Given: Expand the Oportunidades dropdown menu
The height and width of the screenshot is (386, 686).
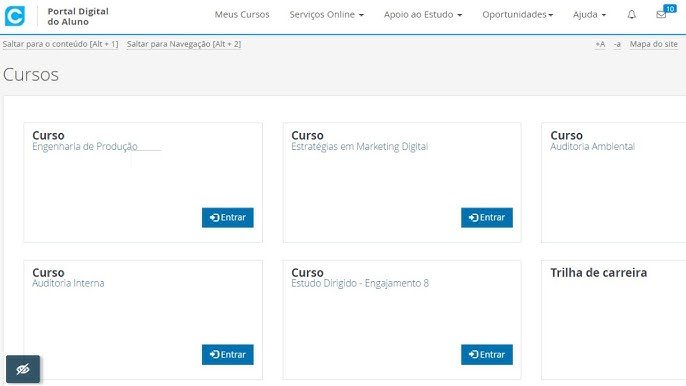Looking at the screenshot, I should pos(518,14).
